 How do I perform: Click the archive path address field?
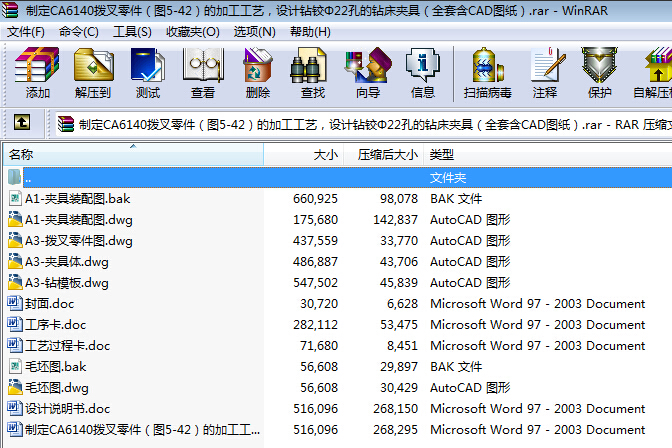[x=363, y=124]
